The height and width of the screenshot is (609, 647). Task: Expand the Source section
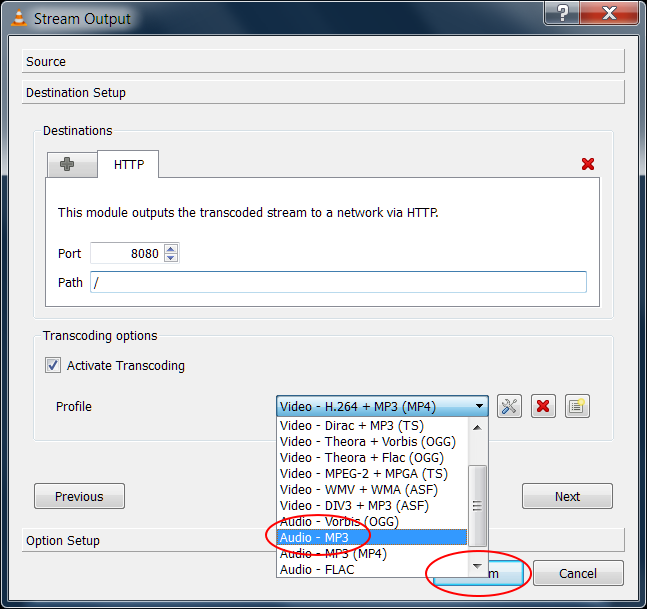pyautogui.click(x=323, y=61)
